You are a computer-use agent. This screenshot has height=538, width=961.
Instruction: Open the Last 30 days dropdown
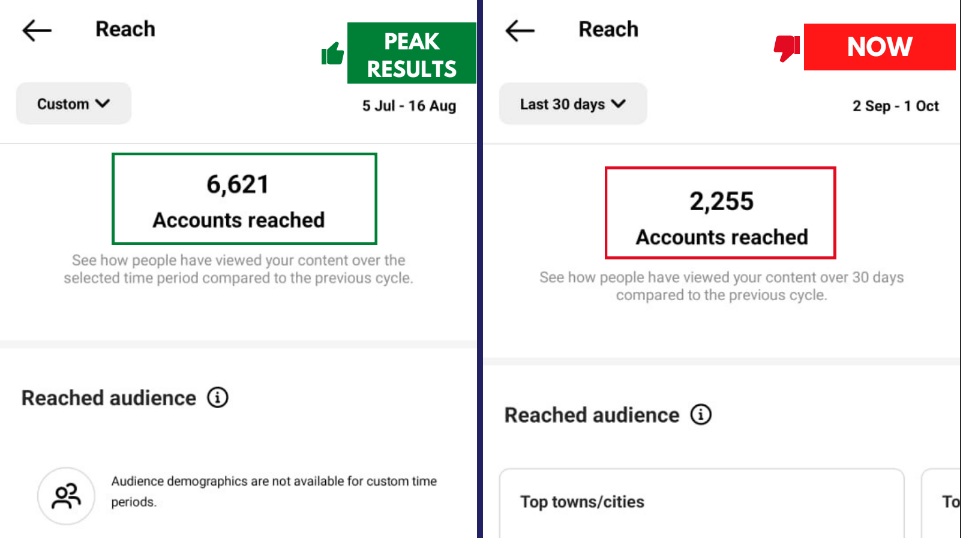(x=573, y=104)
